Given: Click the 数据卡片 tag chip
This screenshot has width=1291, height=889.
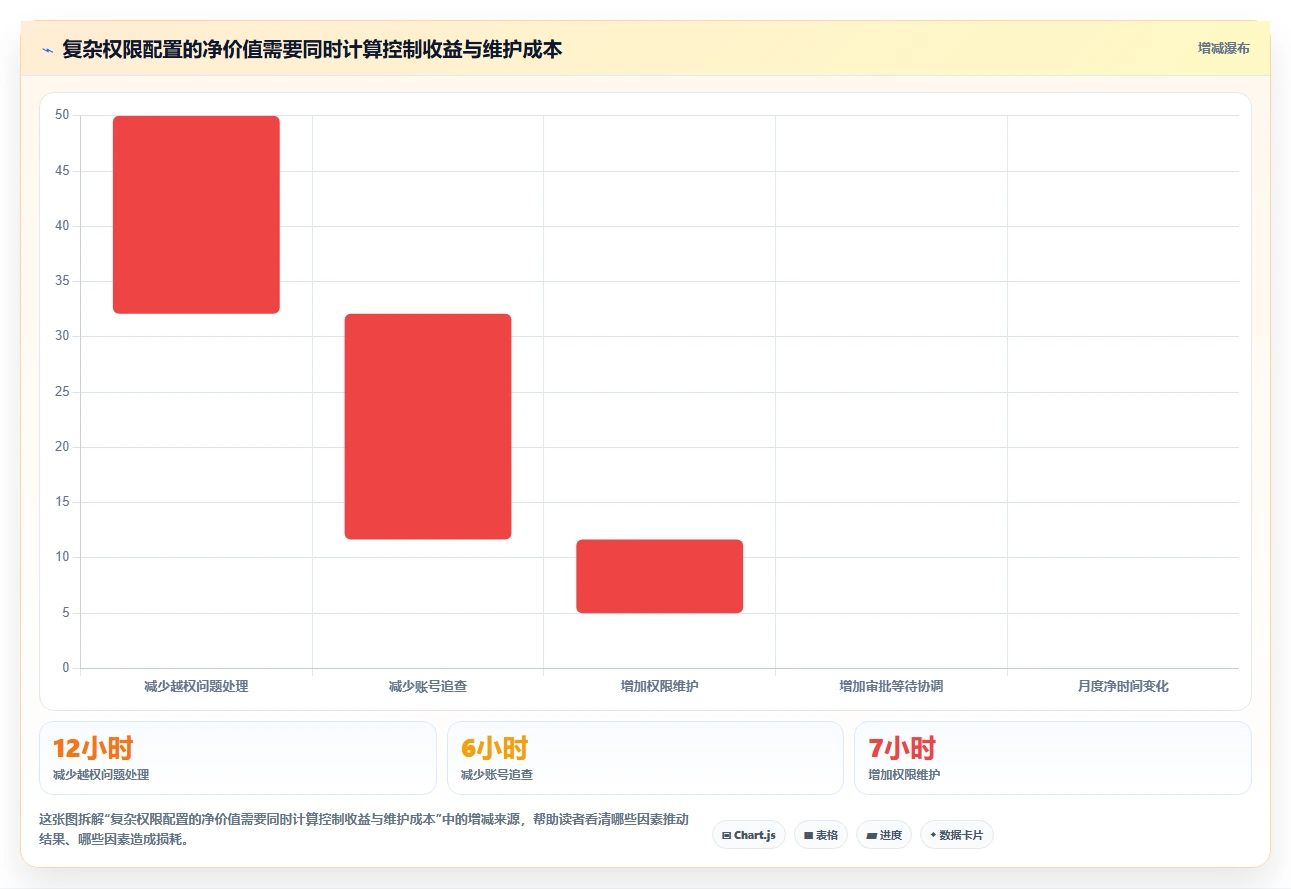Looking at the screenshot, I should click(x=957, y=835).
